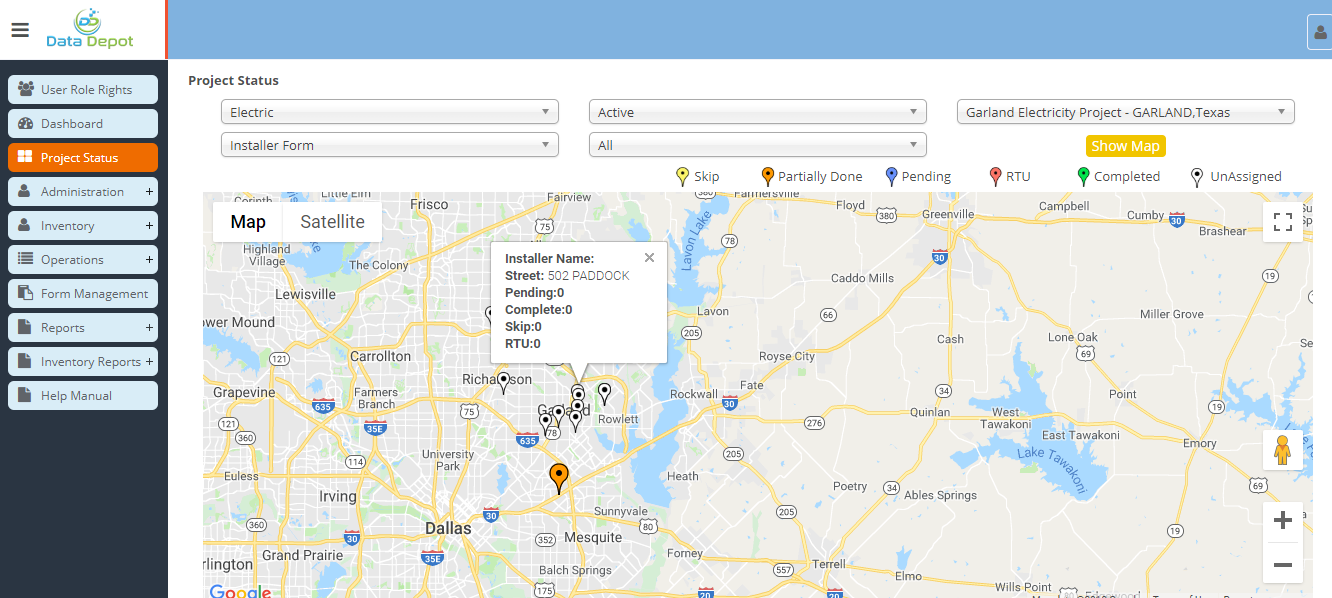The width and height of the screenshot is (1332, 598).
Task: Zoom in on the map
Action: pos(1282,521)
